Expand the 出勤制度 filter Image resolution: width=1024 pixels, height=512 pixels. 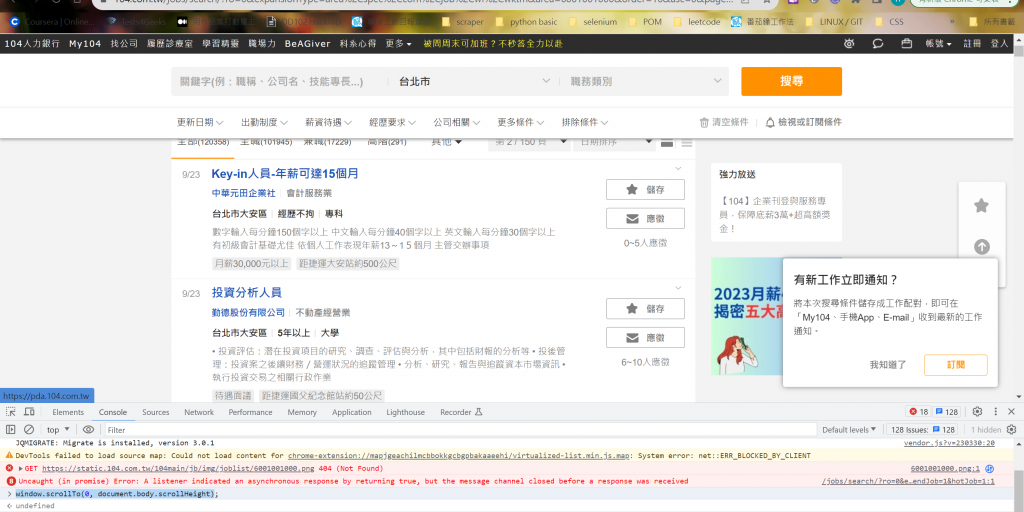point(264,122)
